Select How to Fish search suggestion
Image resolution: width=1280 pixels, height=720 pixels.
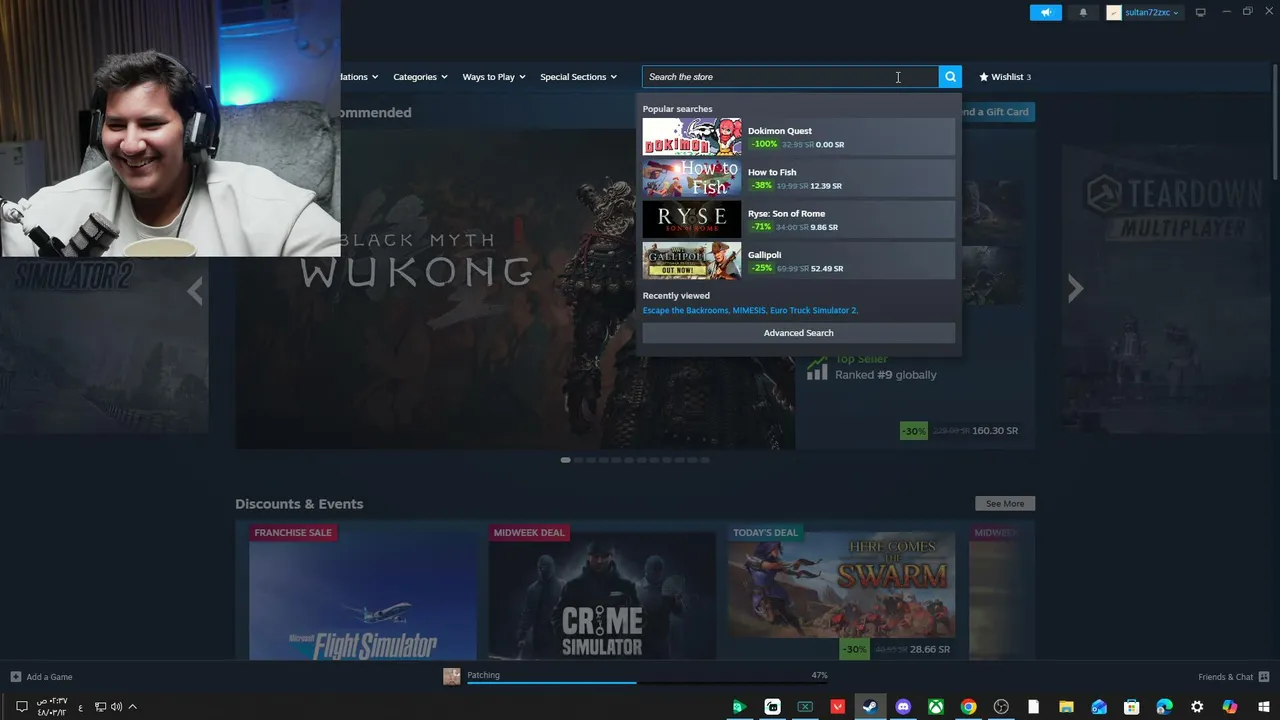tap(798, 178)
